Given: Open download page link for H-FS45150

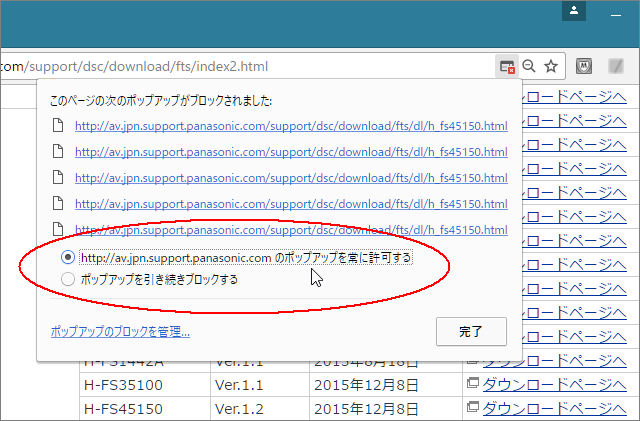Looking at the screenshot, I should click(x=554, y=408).
